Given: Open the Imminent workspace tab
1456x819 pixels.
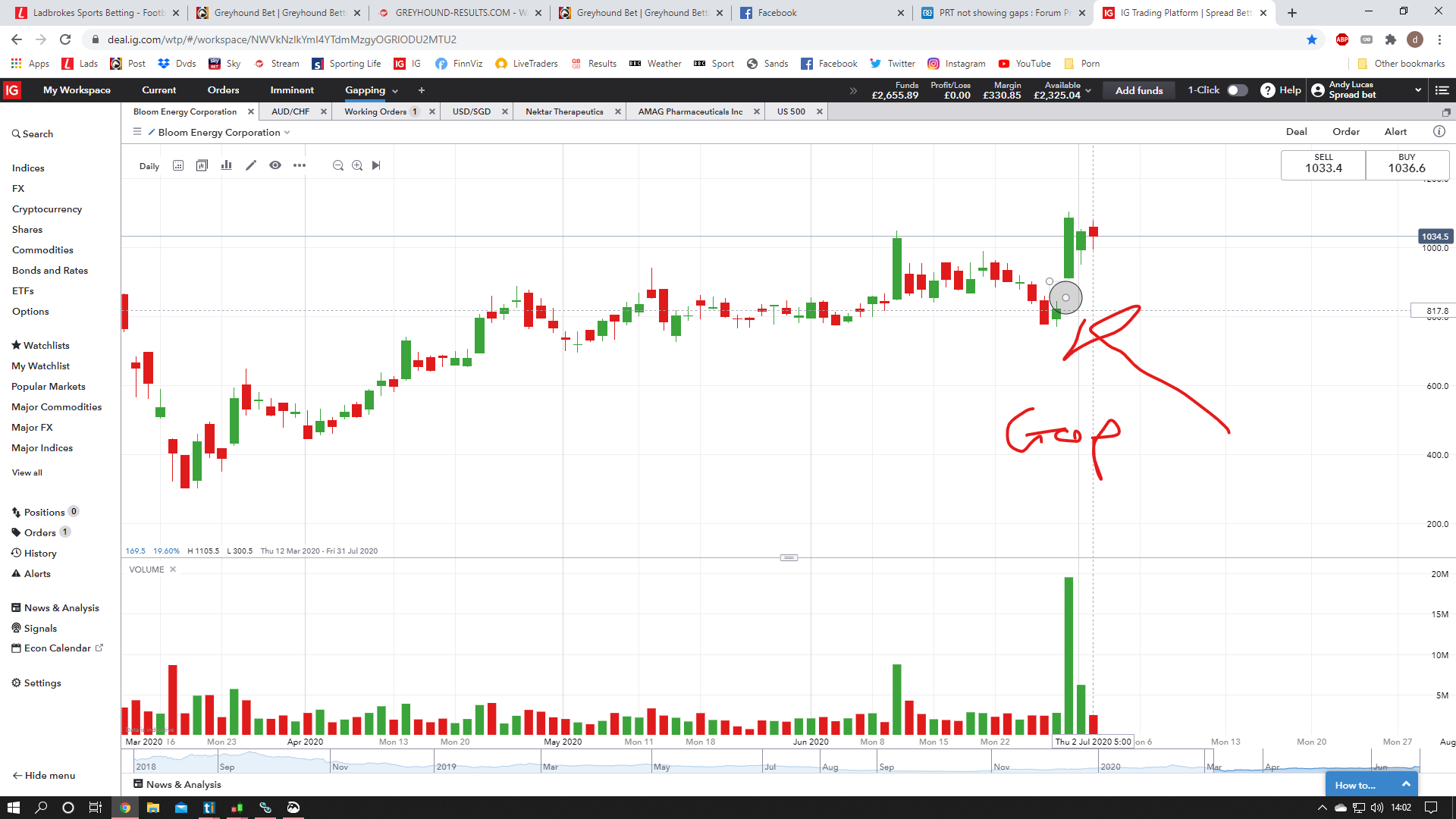Looking at the screenshot, I should [x=292, y=90].
